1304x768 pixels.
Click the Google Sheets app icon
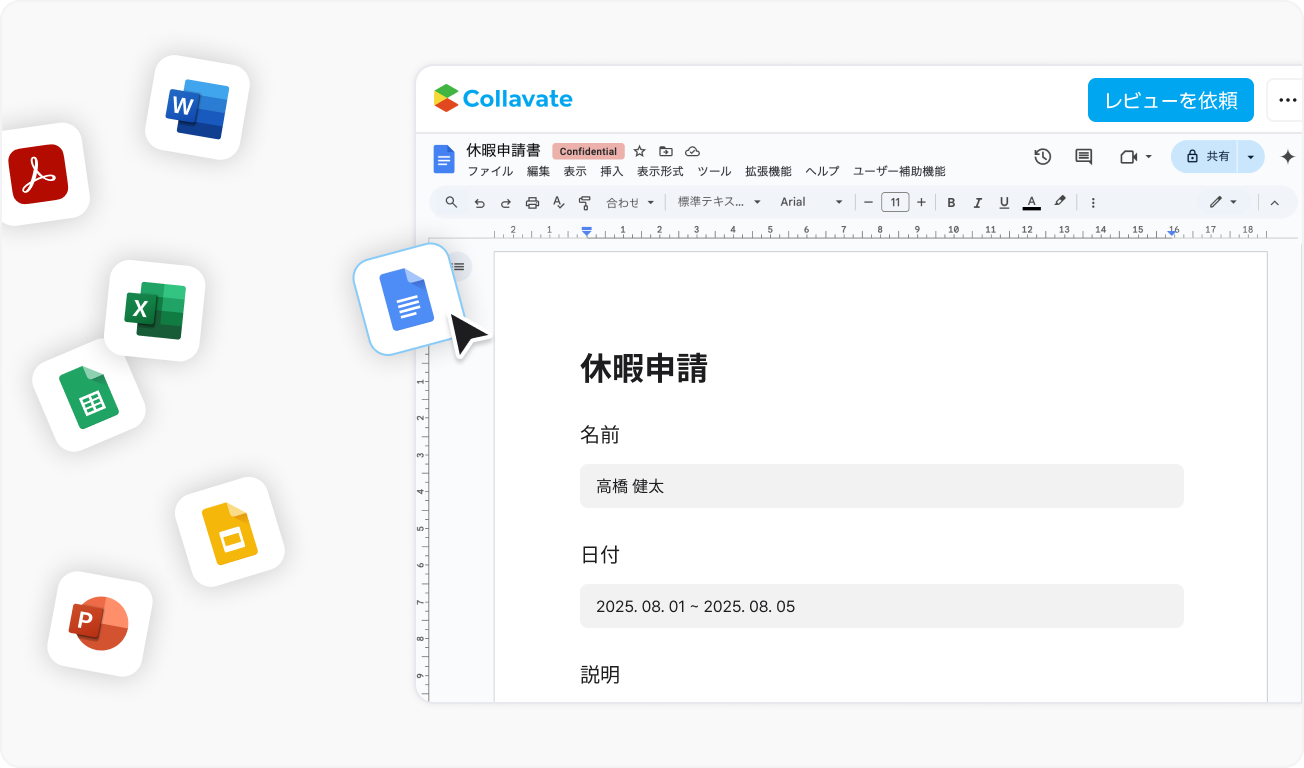[x=89, y=396]
